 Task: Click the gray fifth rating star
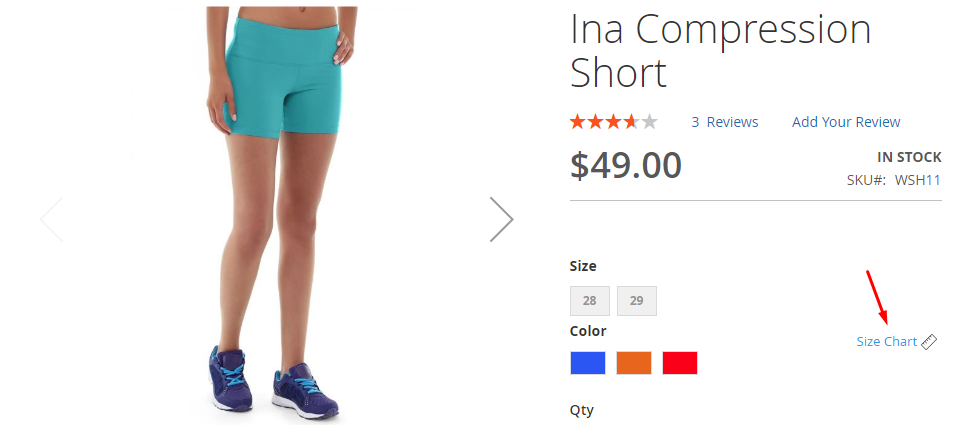[650, 122]
